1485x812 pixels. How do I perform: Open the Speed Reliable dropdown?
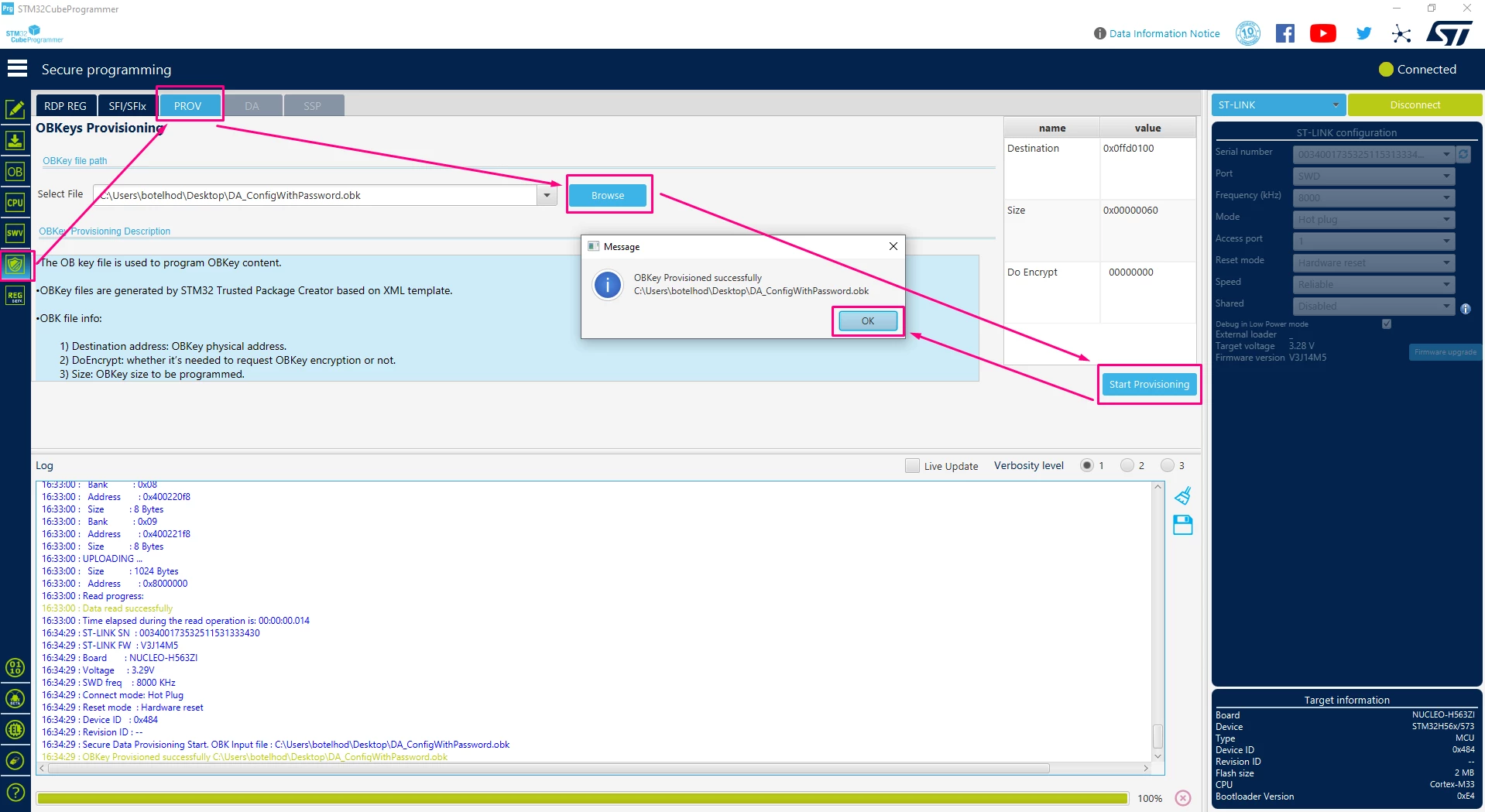tap(1374, 284)
